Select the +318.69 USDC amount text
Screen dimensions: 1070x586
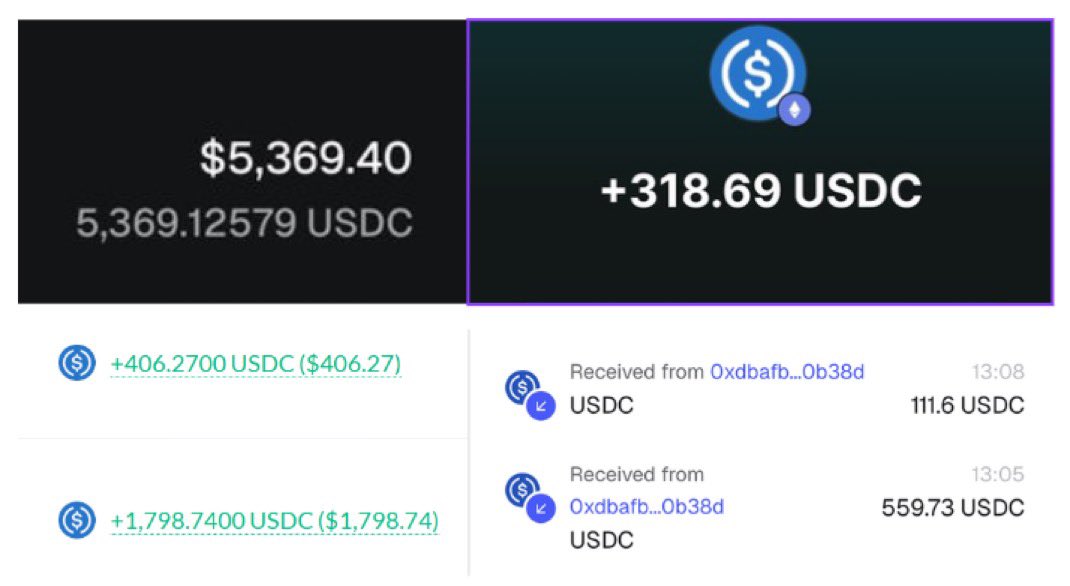coord(760,190)
